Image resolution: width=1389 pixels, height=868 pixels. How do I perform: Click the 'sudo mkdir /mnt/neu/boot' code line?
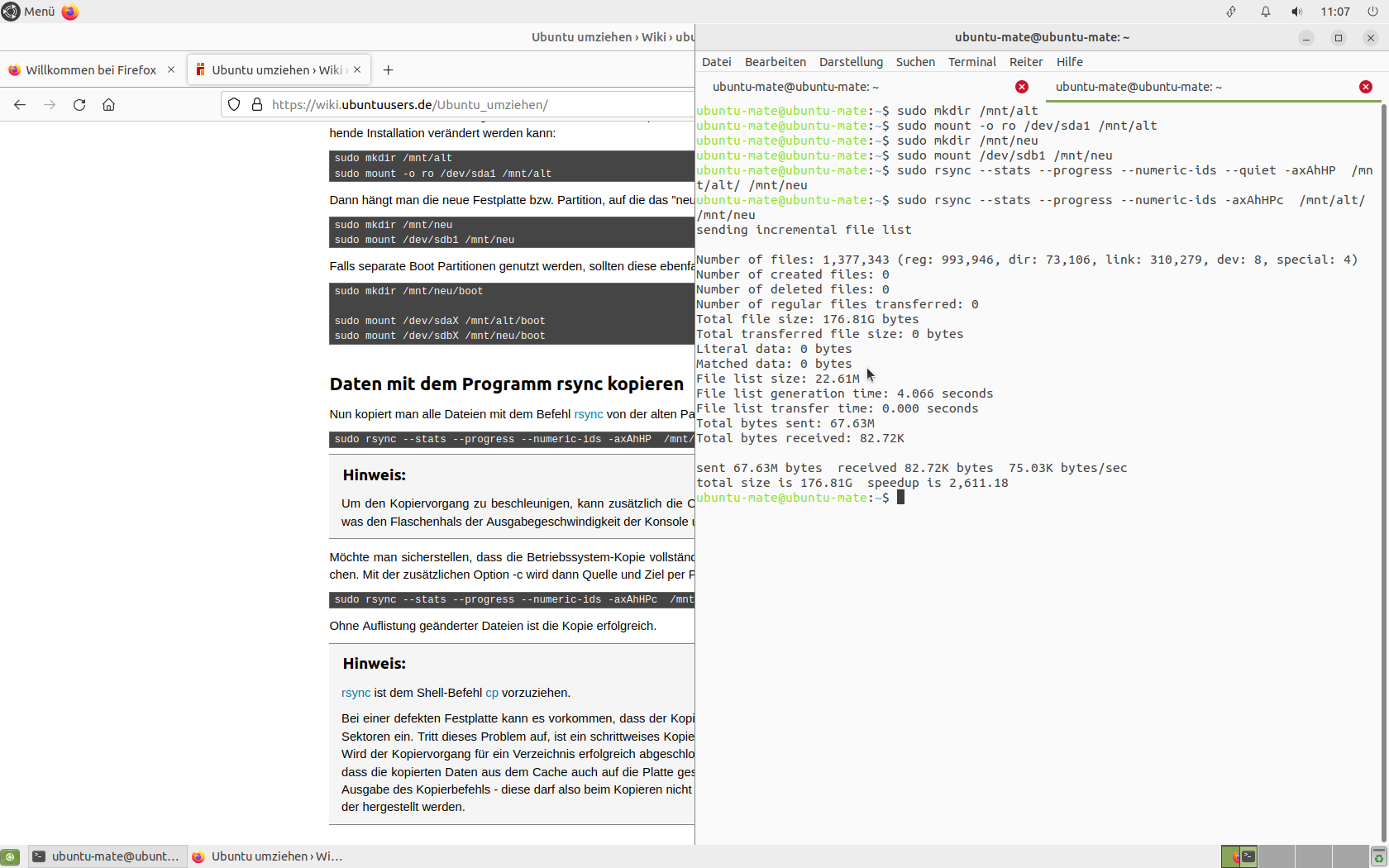click(x=408, y=291)
